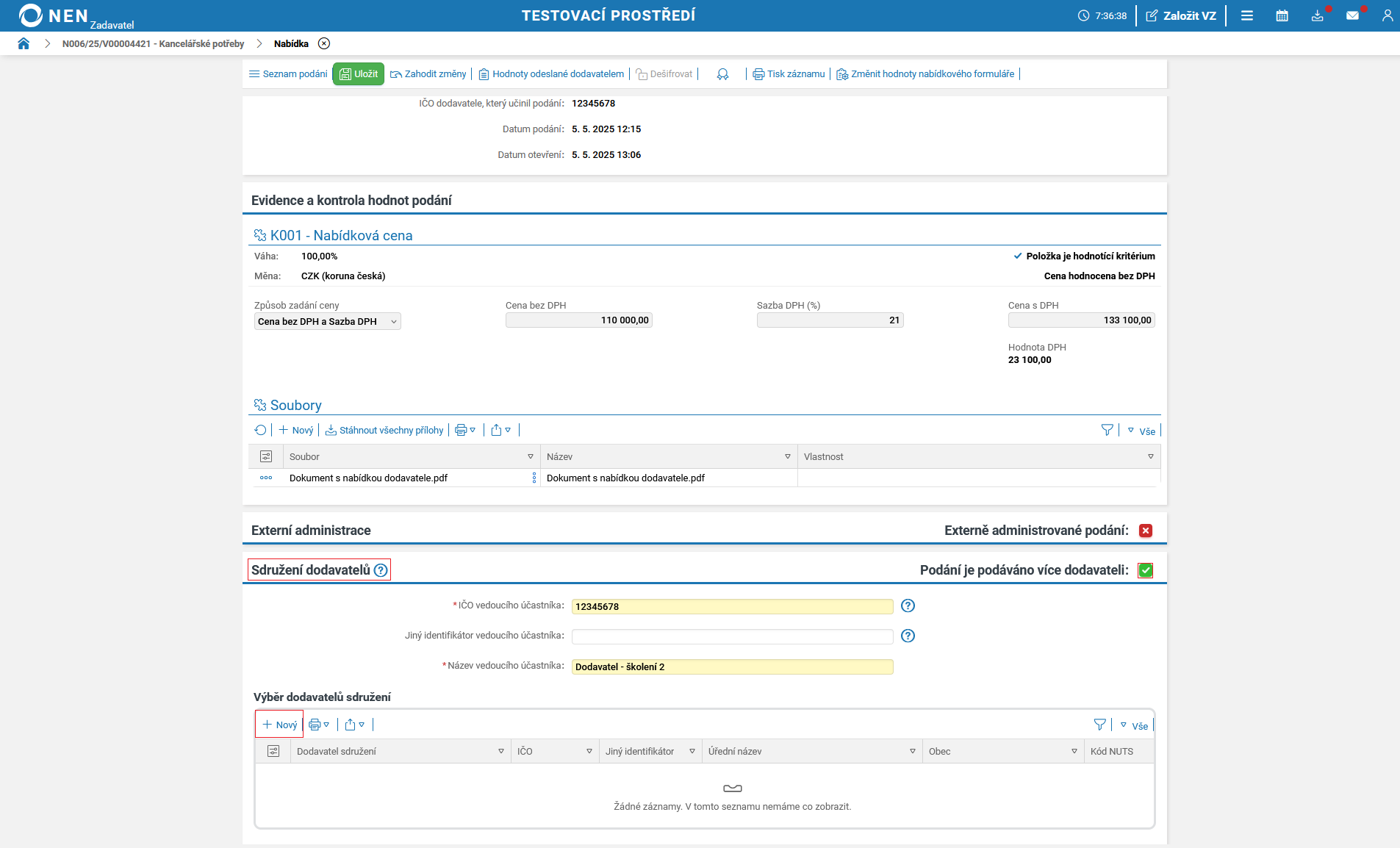
Task: Uncheck Podání je podáváno více dodavateli
Action: pyautogui.click(x=1145, y=570)
